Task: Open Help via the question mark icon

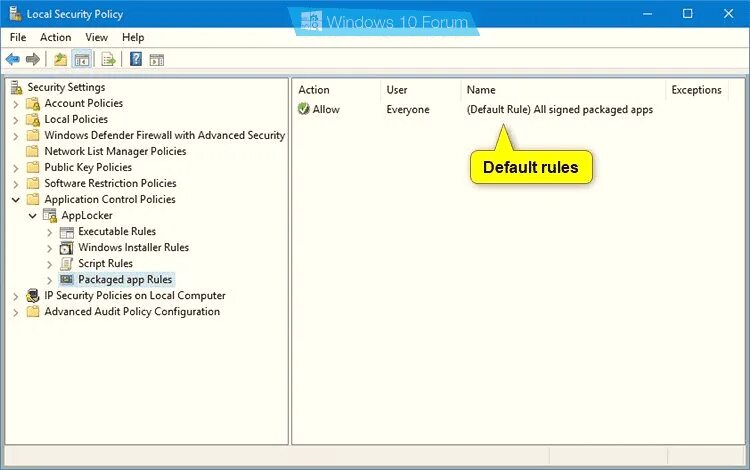Action: coord(136,59)
